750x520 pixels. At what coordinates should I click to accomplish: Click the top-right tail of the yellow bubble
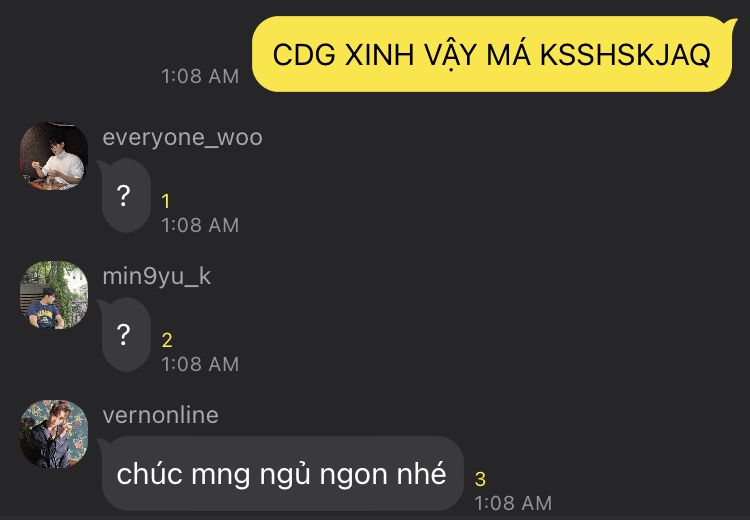click(x=731, y=22)
